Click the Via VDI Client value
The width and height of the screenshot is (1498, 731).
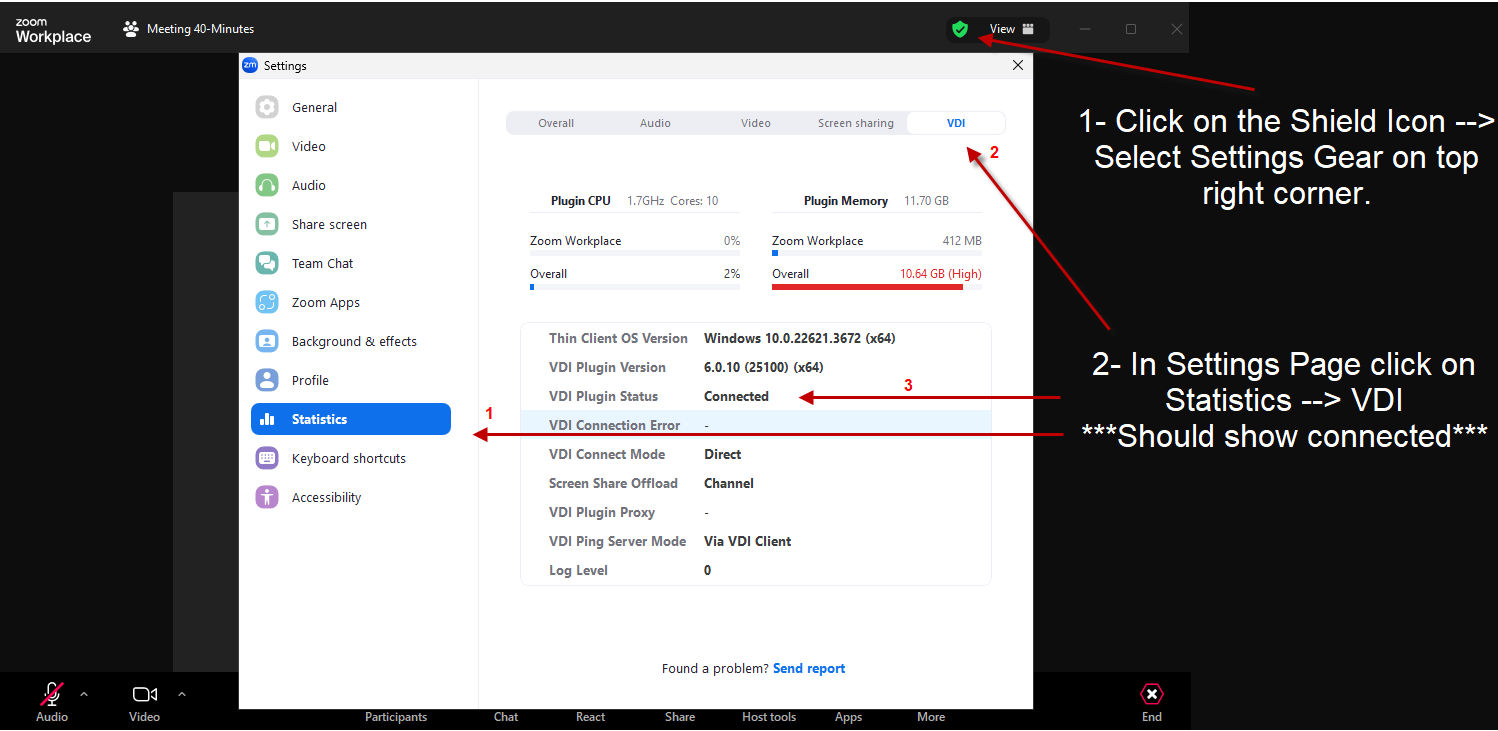coord(747,541)
